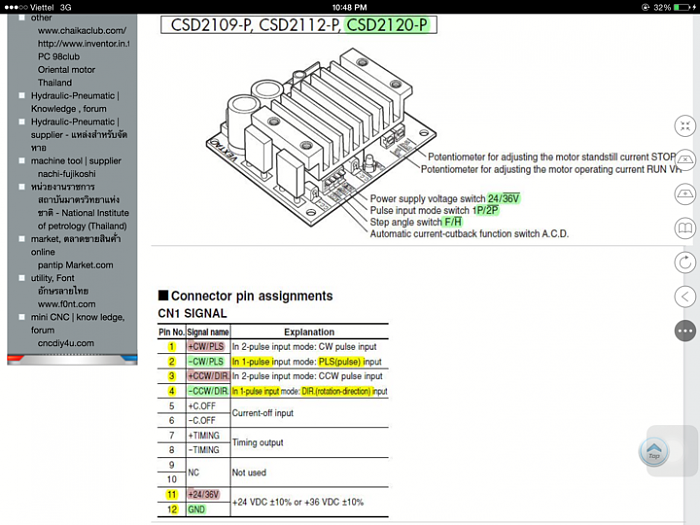
Task: Select the 'Signal name' column header
Action: coord(208,332)
